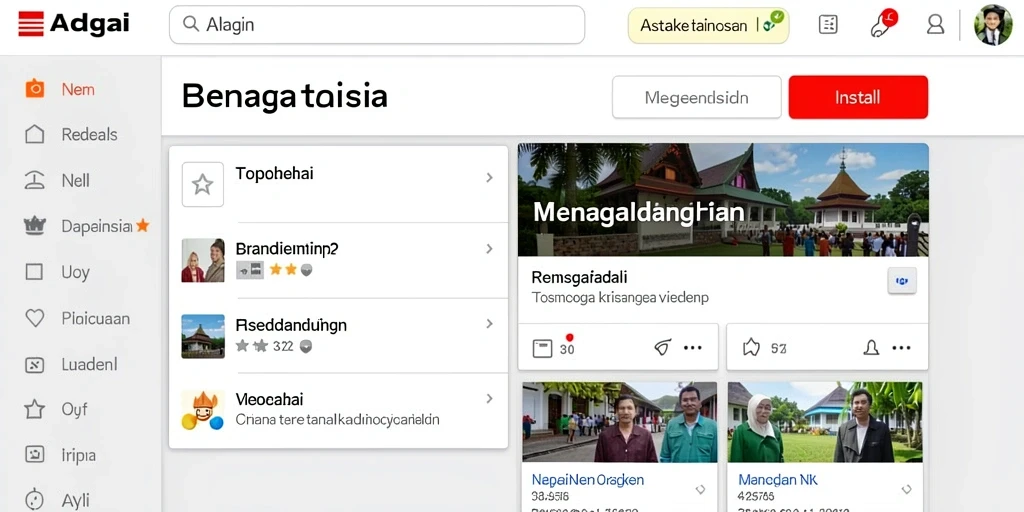Click the red Install button
Screen dimensions: 1024x512
pyautogui.click(x=858, y=97)
